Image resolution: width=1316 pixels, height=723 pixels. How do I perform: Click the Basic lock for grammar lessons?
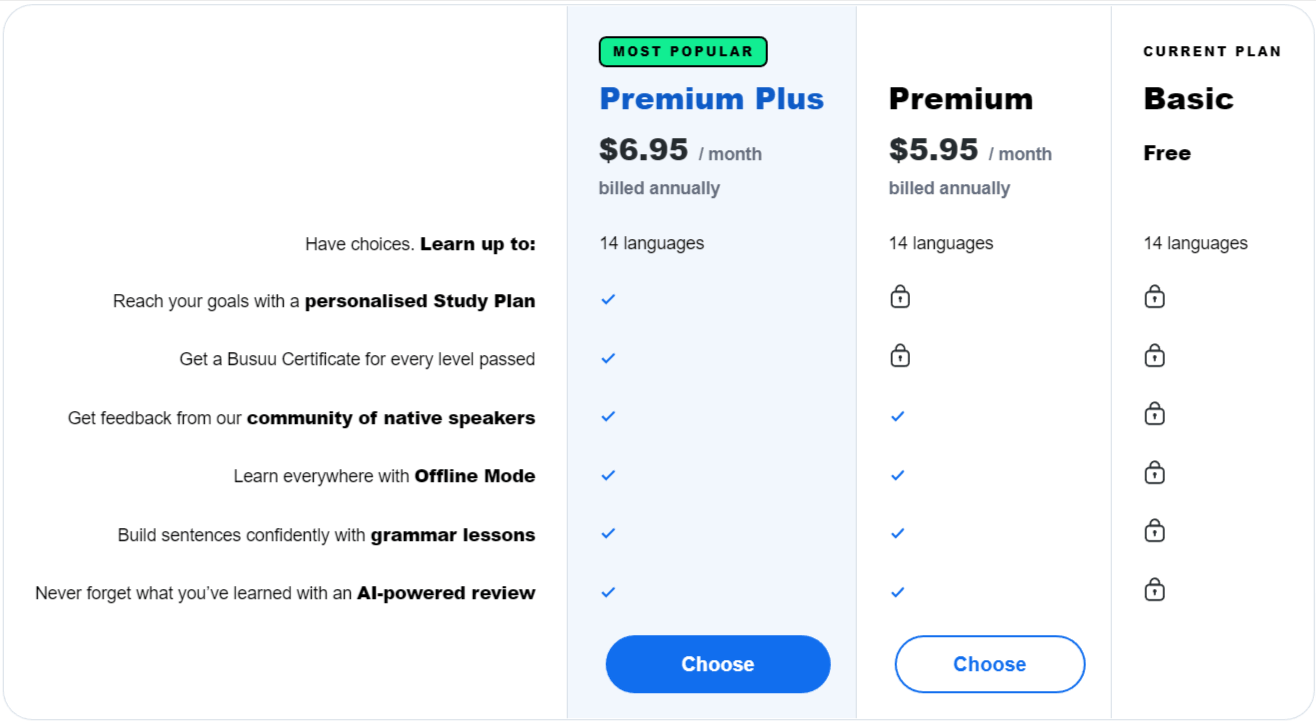(x=1154, y=531)
